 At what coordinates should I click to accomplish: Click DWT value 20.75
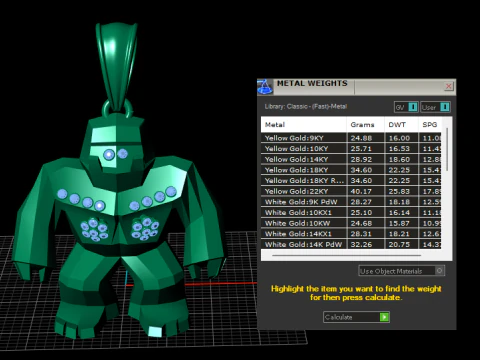click(399, 244)
